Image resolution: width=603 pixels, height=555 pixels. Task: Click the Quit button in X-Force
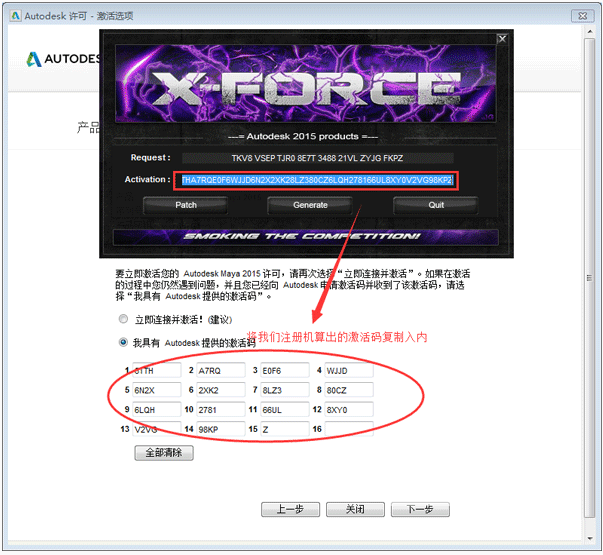coord(436,205)
